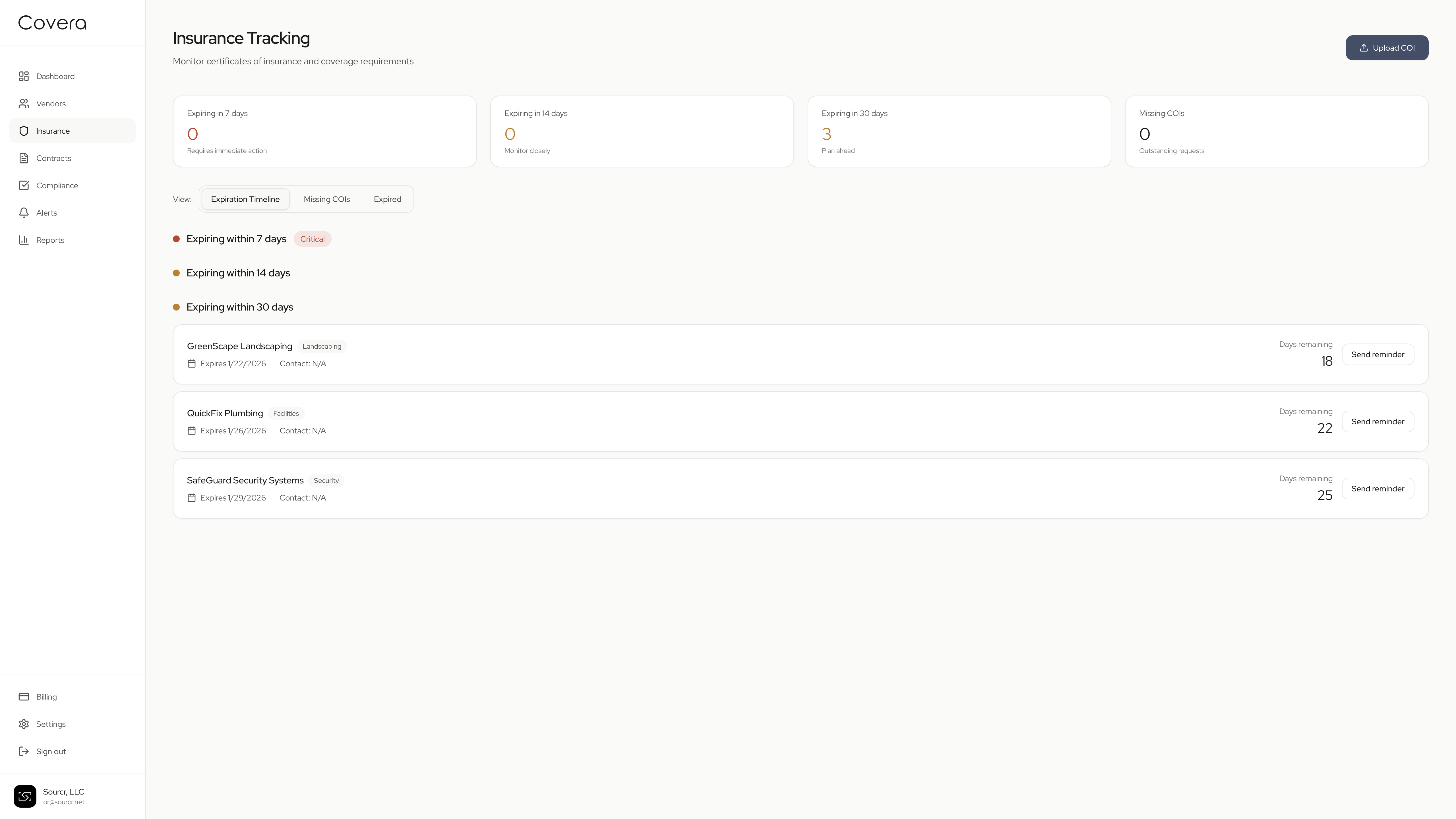Image resolution: width=1456 pixels, height=819 pixels.
Task: Send reminder to QuickFix Plumbing
Action: click(1378, 422)
